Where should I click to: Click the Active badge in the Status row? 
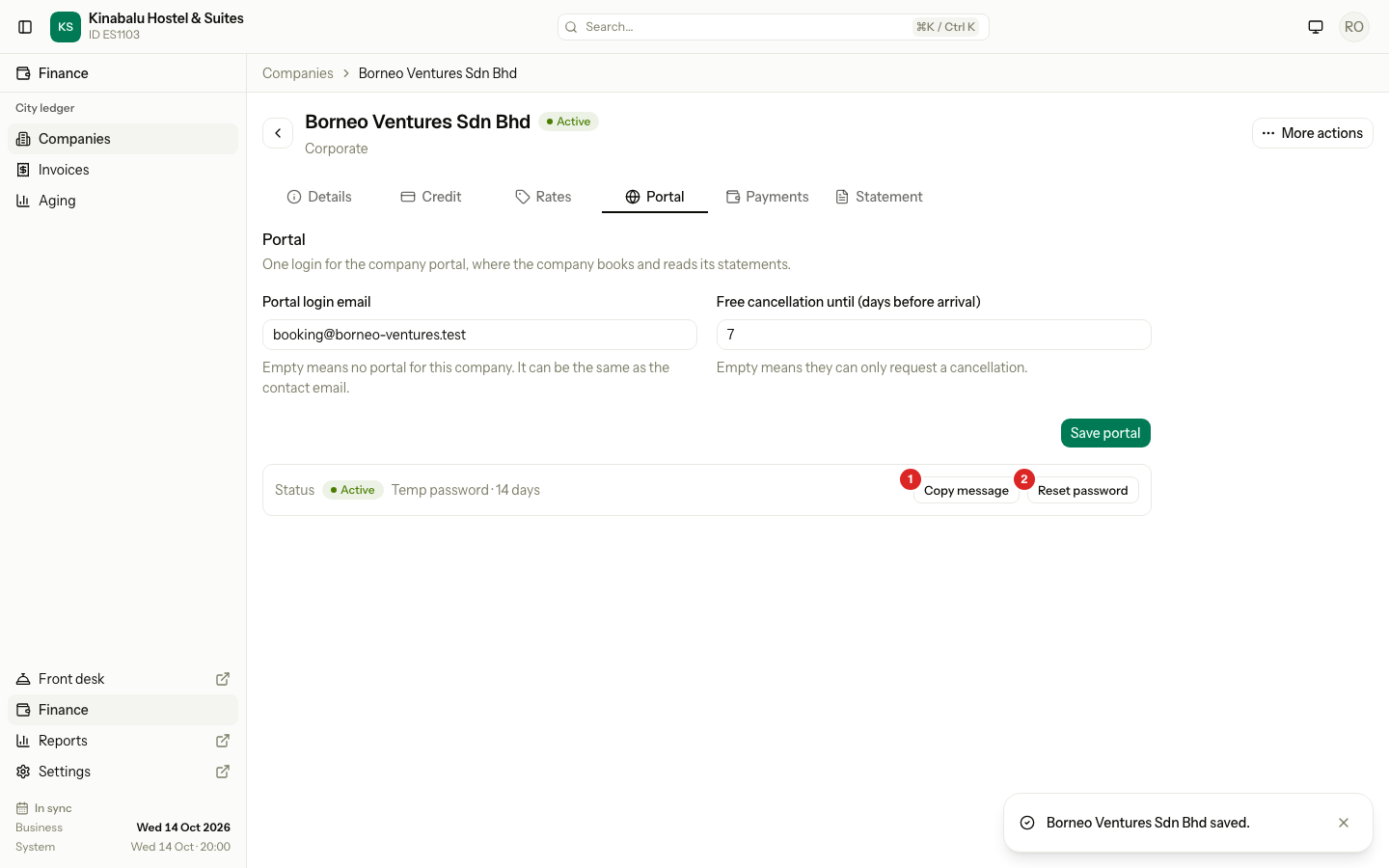pos(353,490)
